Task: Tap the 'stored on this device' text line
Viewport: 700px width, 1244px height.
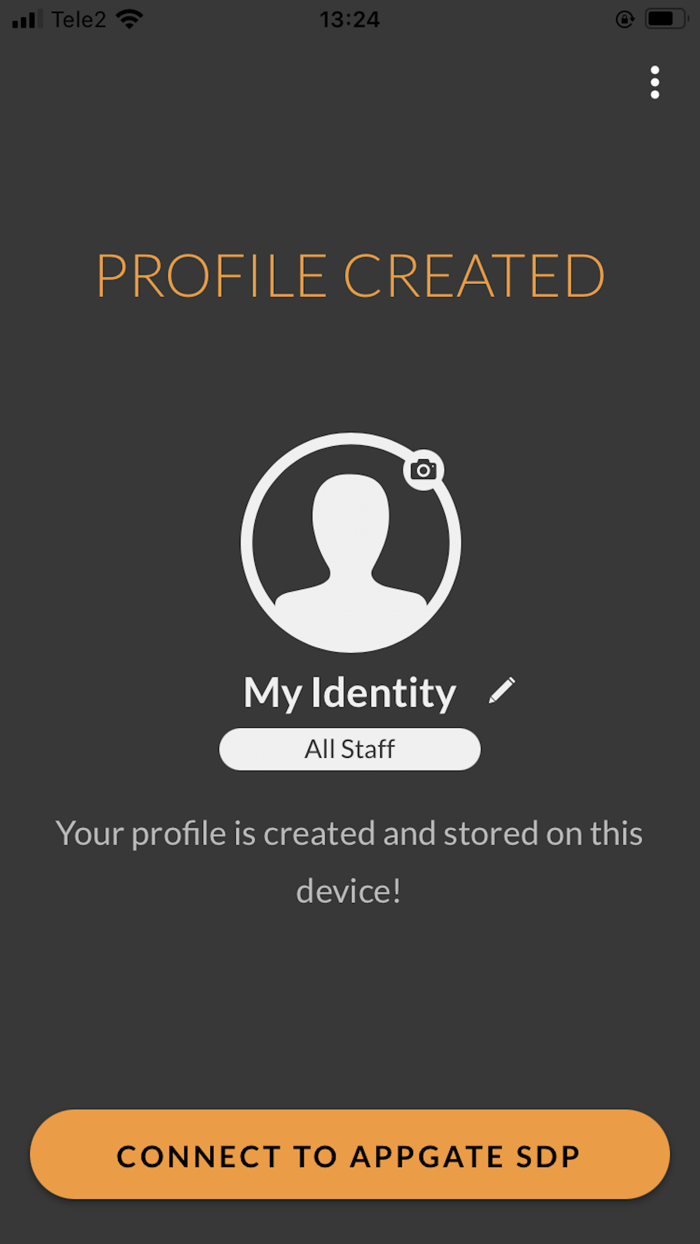Action: (x=349, y=890)
